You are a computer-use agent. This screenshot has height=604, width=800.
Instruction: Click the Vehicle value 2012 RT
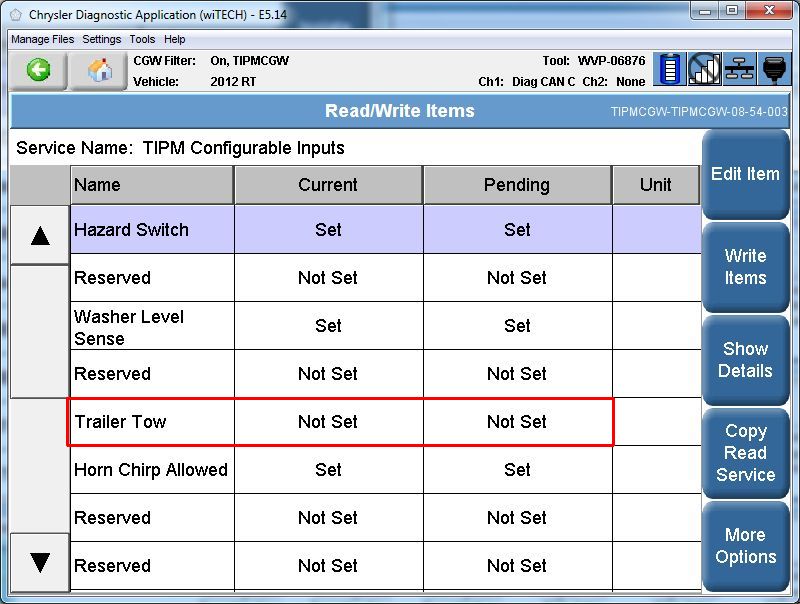pos(233,82)
